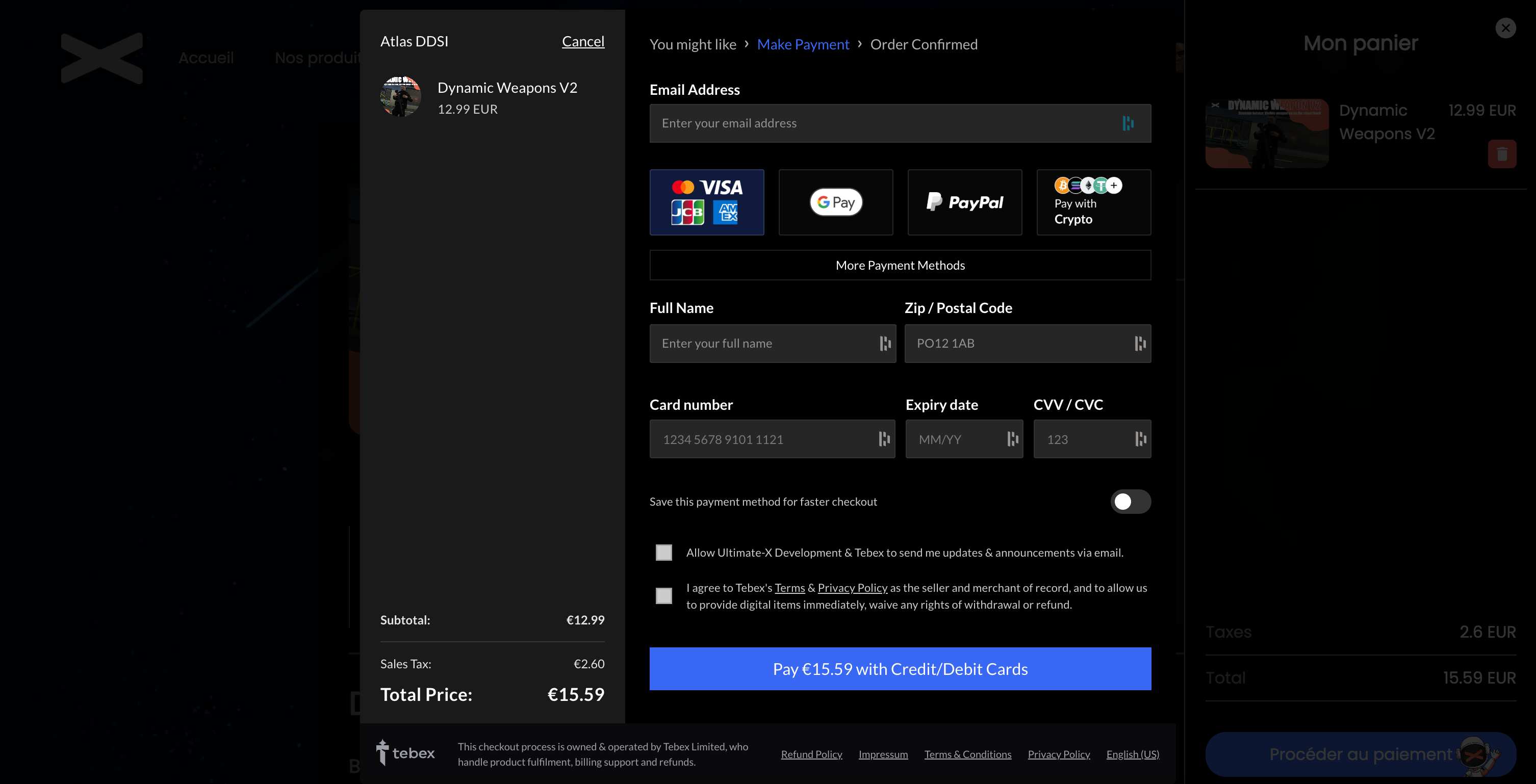
Task: Close the Mon panier cart panel
Action: [1505, 28]
